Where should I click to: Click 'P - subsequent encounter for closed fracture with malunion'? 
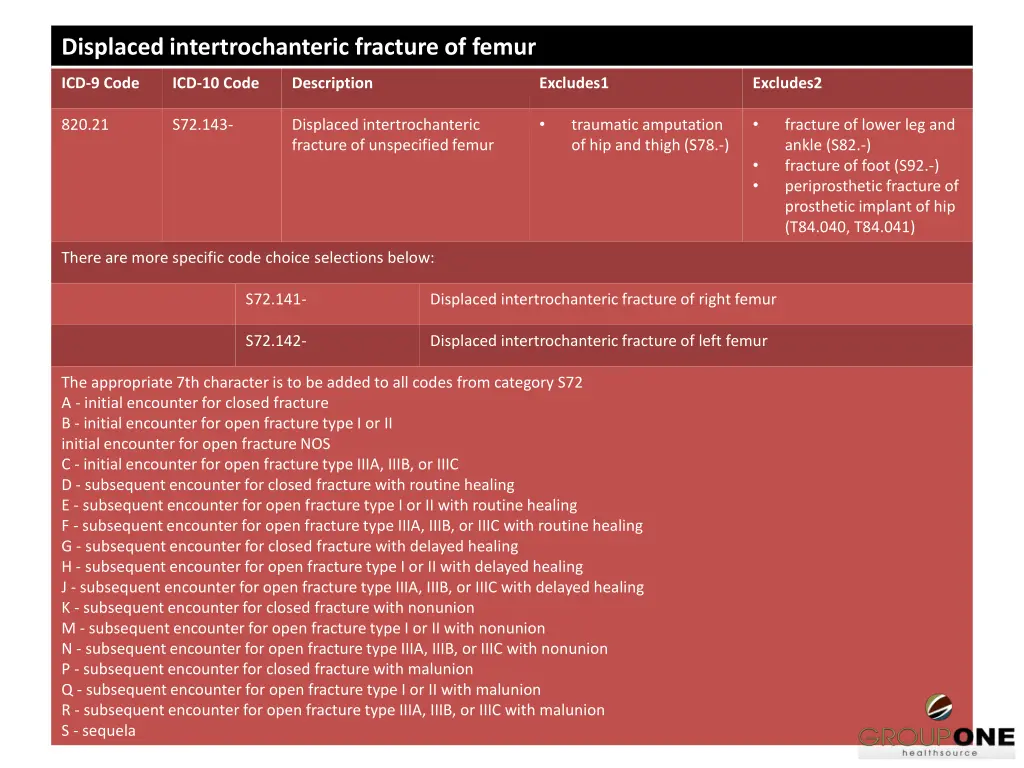click(267, 669)
